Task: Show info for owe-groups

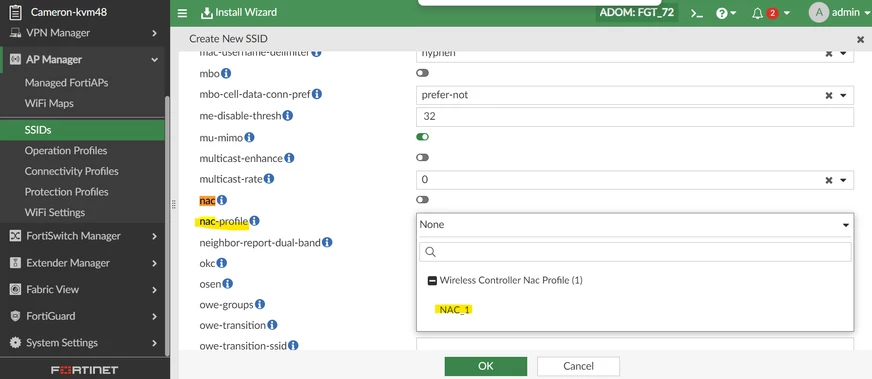Action: pos(259,305)
